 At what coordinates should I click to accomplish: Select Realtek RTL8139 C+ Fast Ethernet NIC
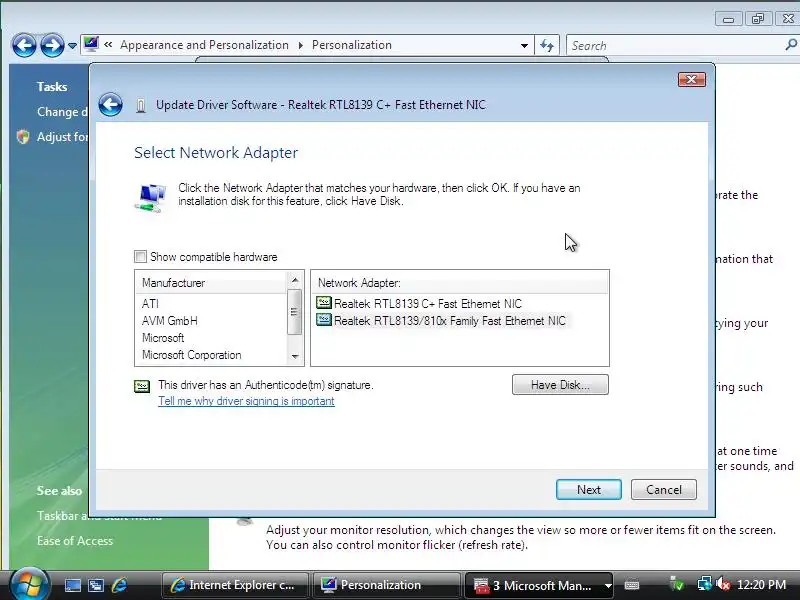[x=428, y=304]
